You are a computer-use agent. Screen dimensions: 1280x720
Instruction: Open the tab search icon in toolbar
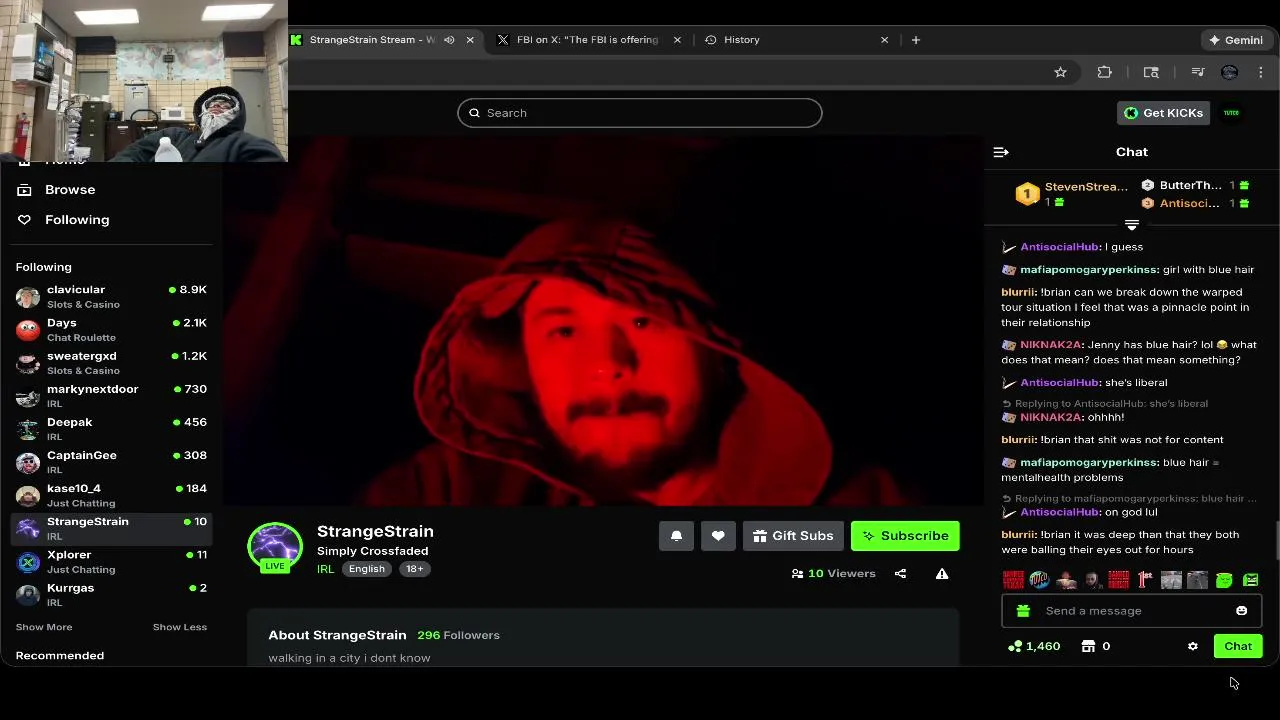click(1151, 72)
